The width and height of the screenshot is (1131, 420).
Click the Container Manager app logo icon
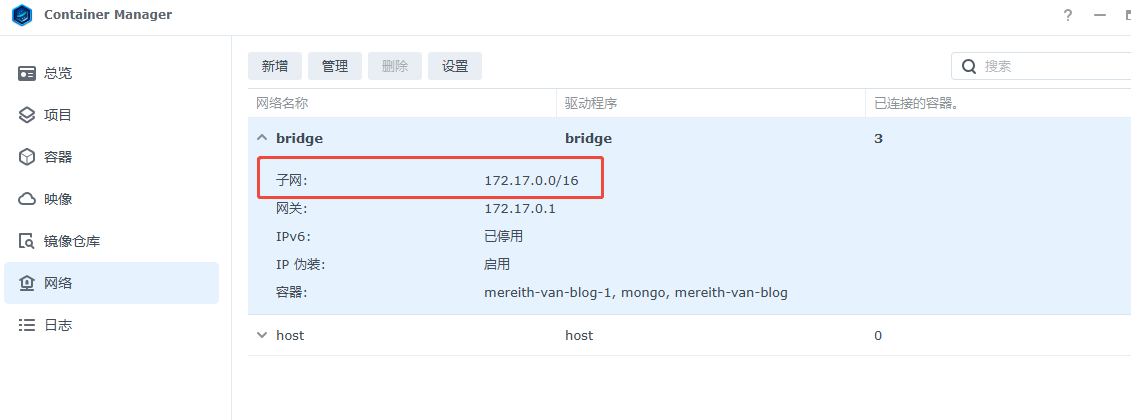tap(22, 14)
